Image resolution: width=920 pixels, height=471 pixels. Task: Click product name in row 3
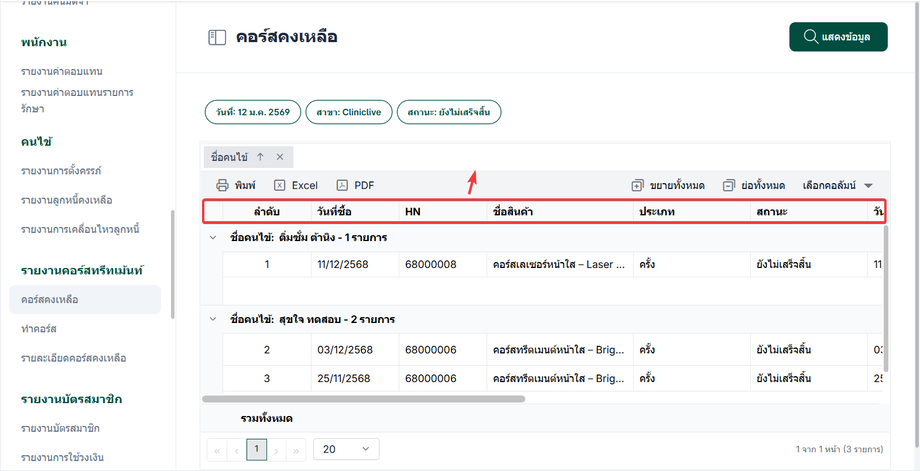(560, 379)
